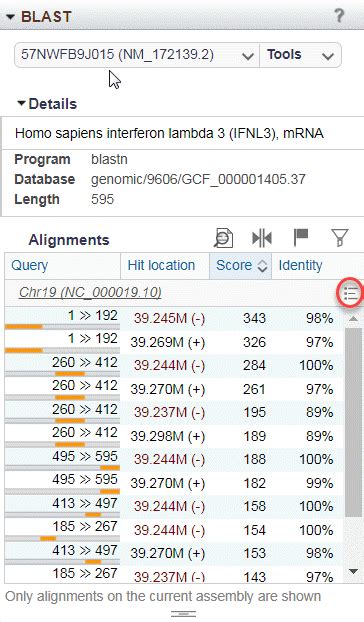Select the alignment with score 195
The image size is (364, 622).
click(174, 413)
